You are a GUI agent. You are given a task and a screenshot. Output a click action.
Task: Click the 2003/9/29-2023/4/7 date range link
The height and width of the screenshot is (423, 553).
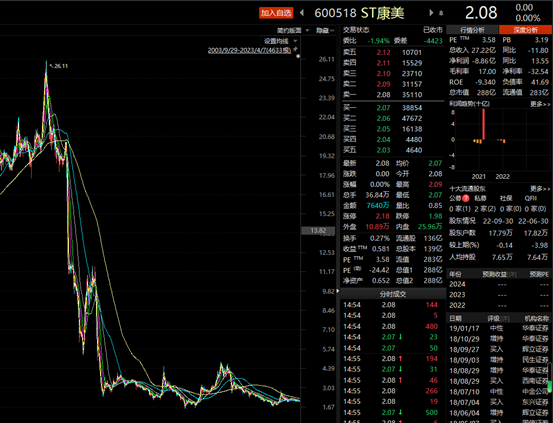tap(249, 50)
